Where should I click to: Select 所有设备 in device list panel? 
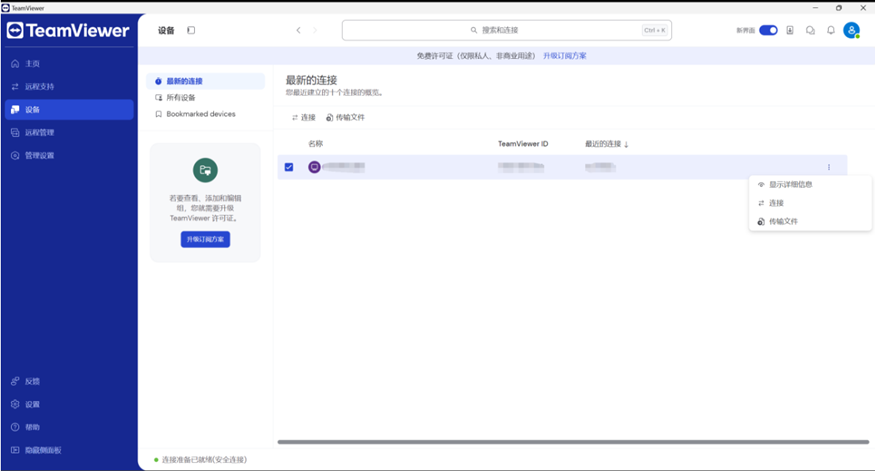click(x=205, y=98)
